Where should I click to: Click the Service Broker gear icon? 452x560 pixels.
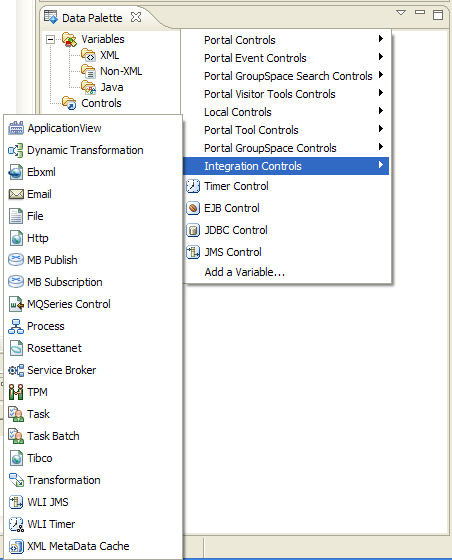point(16,370)
